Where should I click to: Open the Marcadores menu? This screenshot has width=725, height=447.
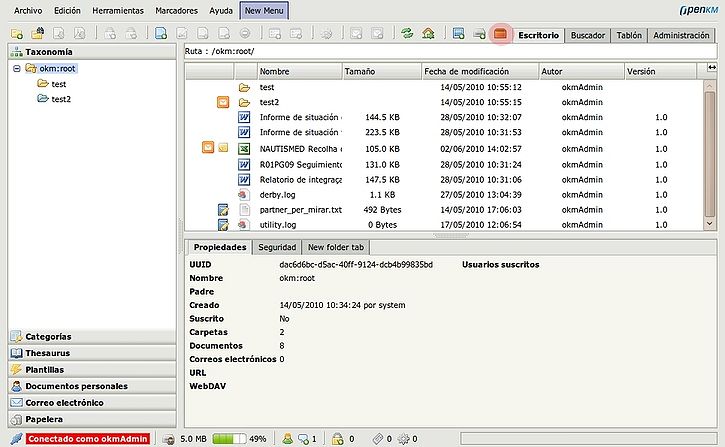(x=176, y=11)
